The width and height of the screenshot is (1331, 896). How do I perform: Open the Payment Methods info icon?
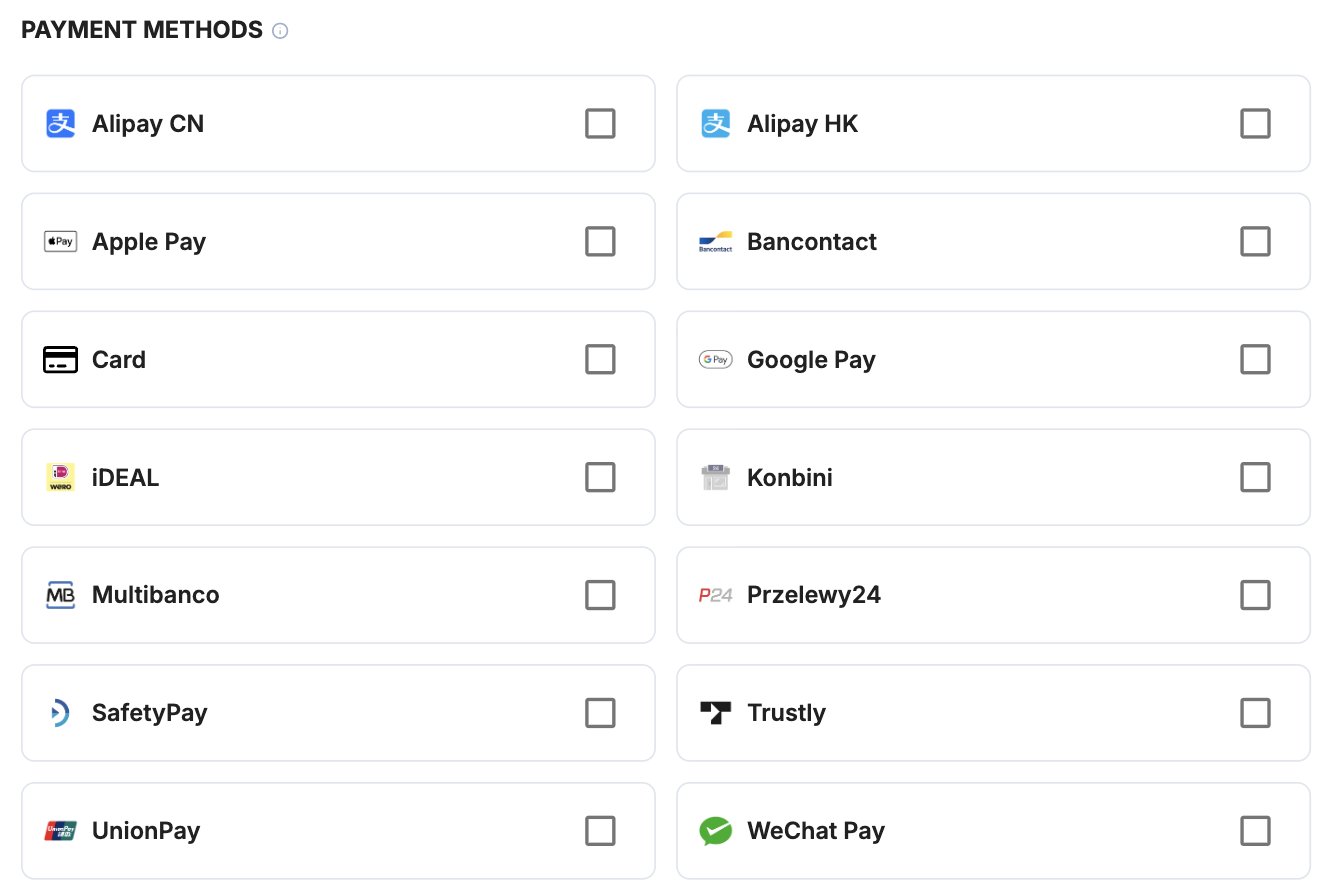(x=281, y=31)
